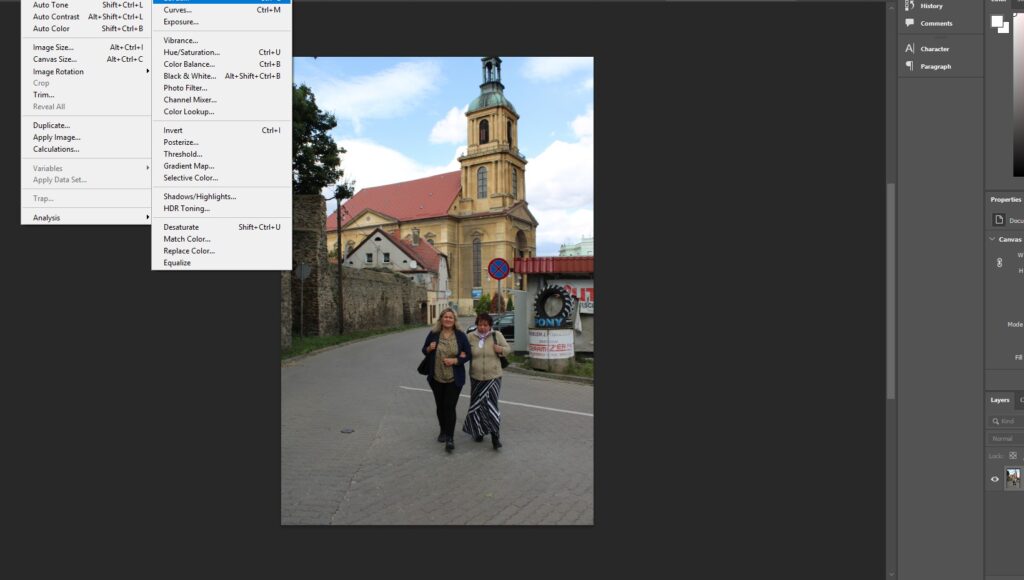This screenshot has height=580, width=1024.
Task: Open the Comments panel icon
Action: click(x=909, y=23)
